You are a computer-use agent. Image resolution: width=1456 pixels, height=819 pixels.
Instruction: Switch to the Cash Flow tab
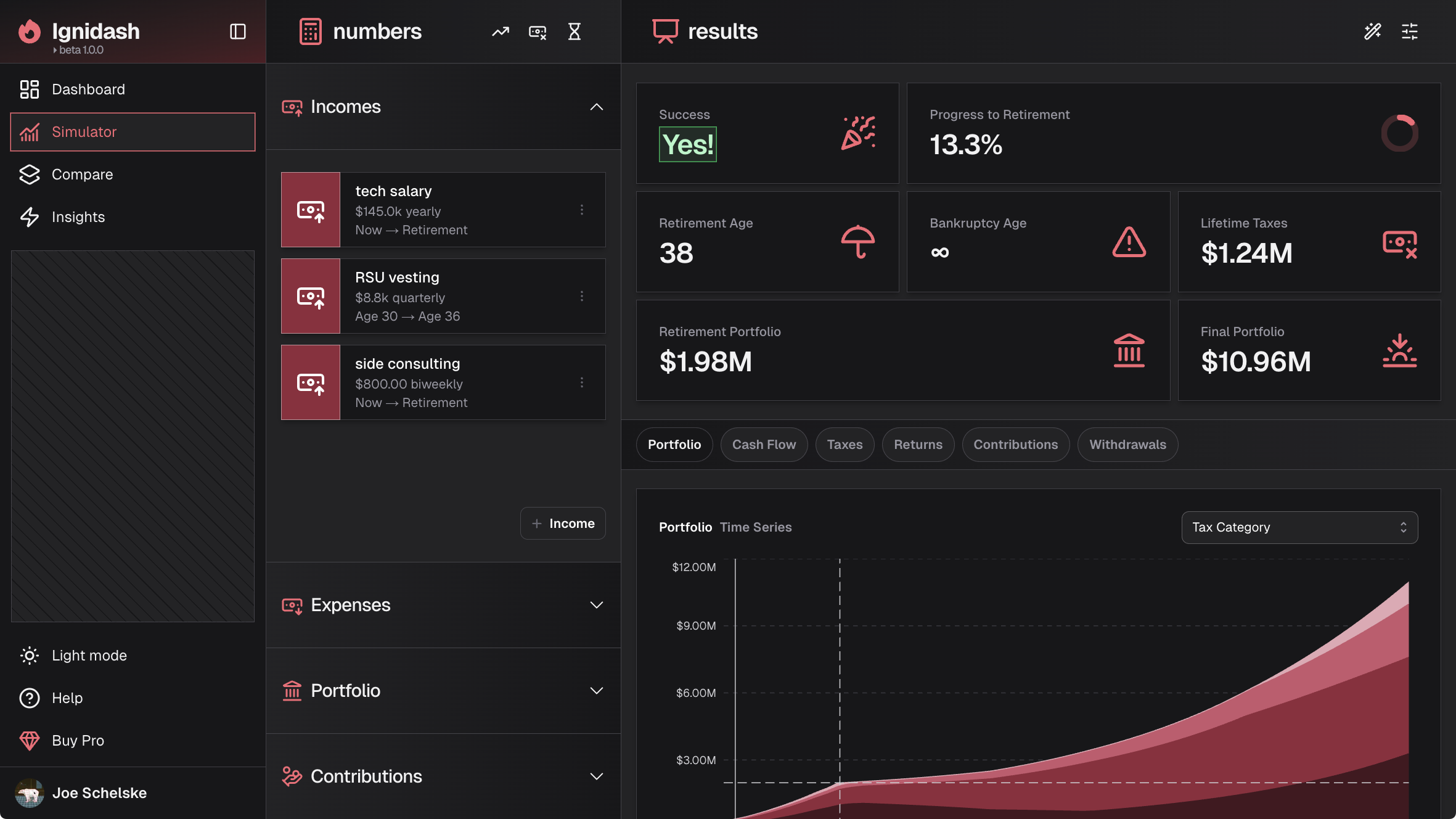pos(764,445)
